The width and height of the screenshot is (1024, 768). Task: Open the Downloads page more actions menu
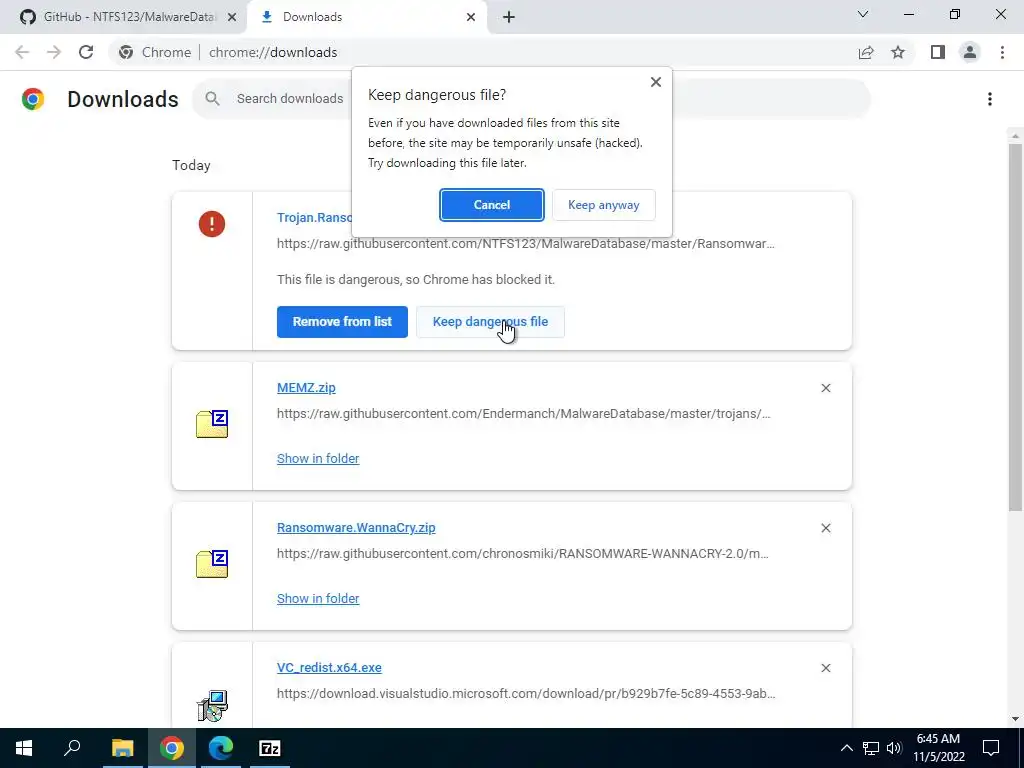click(x=989, y=99)
